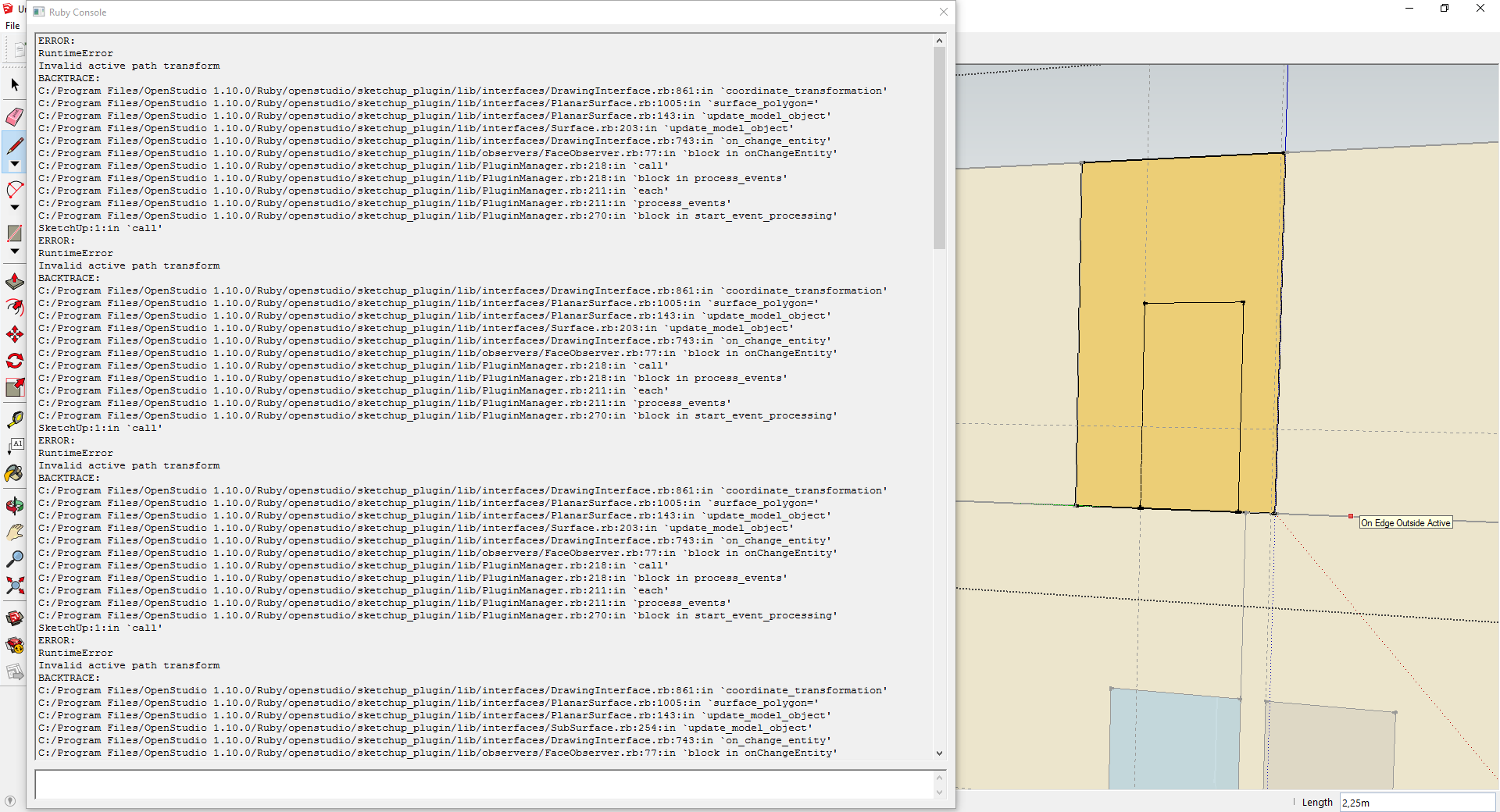
Task: Open the Rectangle shapes dropdown
Action: pos(14,251)
